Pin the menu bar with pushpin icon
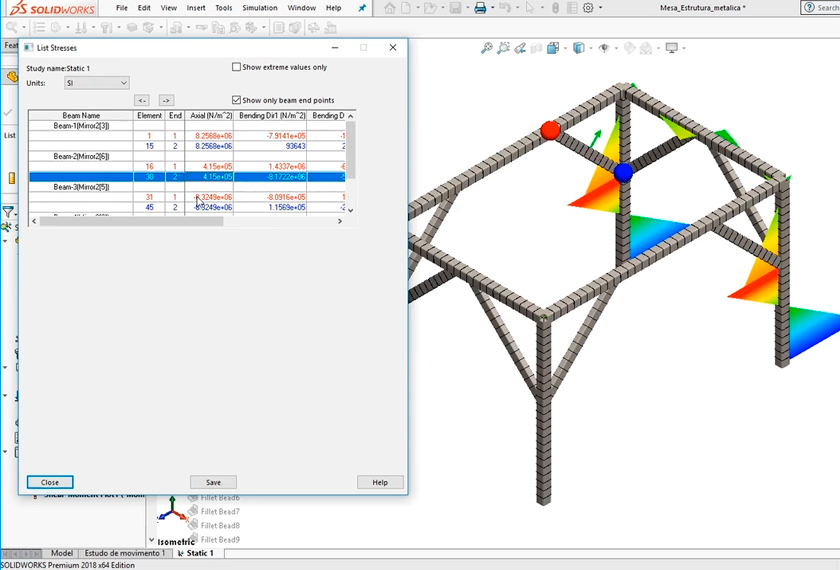Image resolution: width=840 pixels, height=570 pixels. point(362,8)
